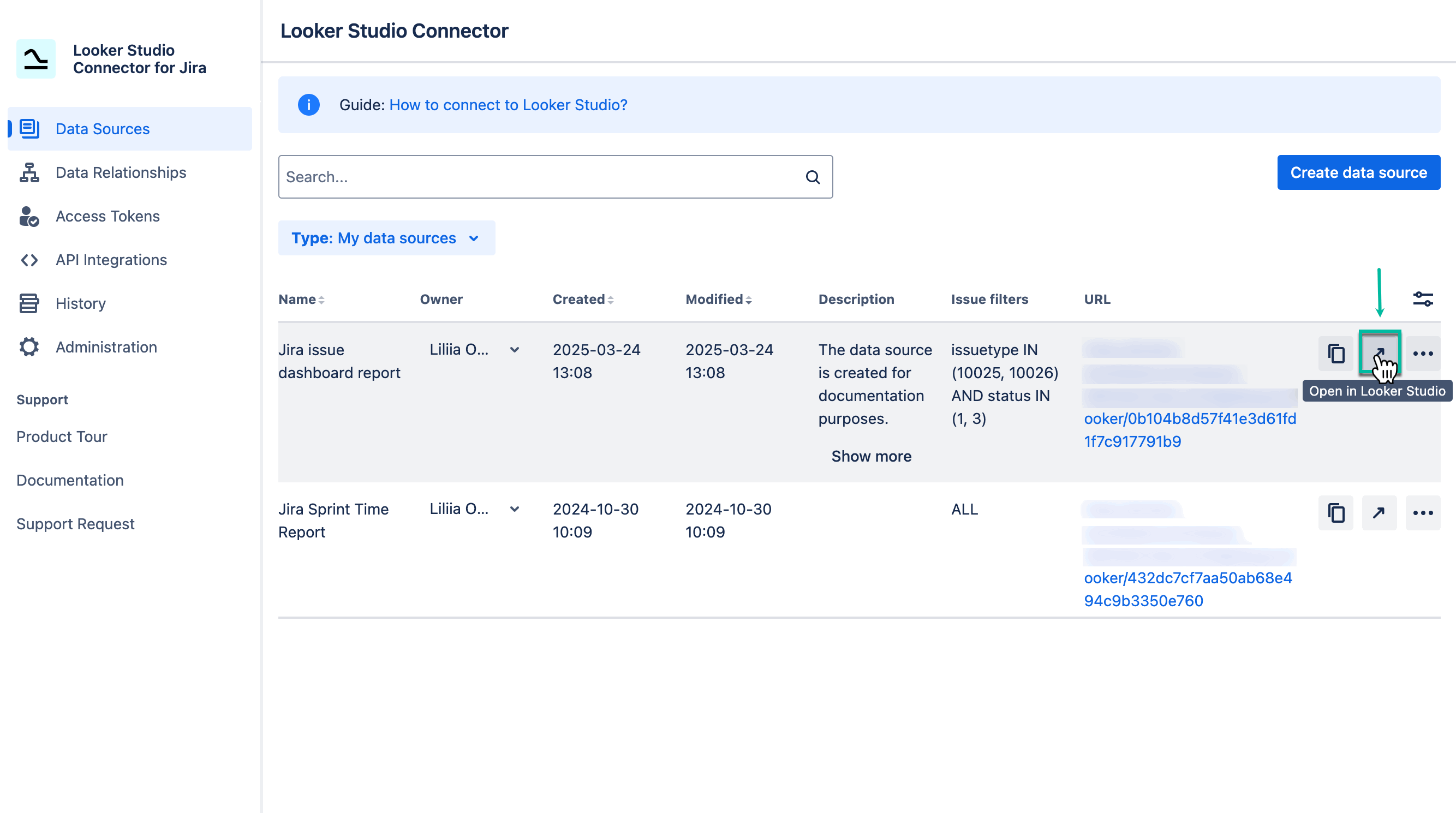The image size is (1456, 813).
Task: Expand the Type: My data sources filter
Action: [x=386, y=238]
